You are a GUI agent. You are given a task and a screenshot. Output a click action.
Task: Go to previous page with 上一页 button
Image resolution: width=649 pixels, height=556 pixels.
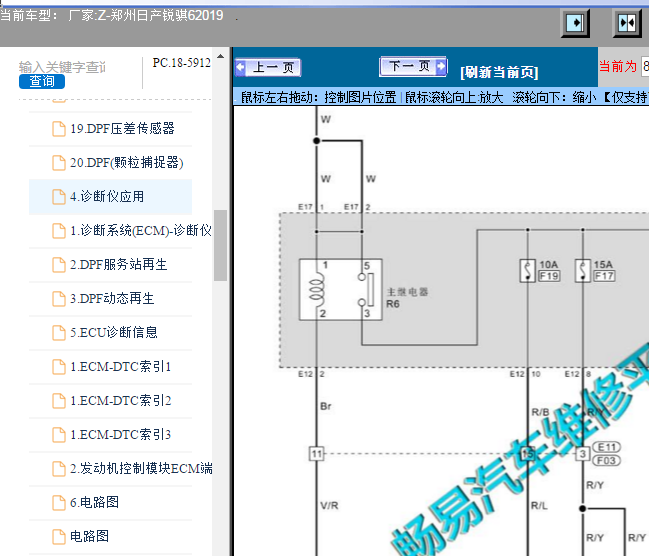(x=268, y=67)
